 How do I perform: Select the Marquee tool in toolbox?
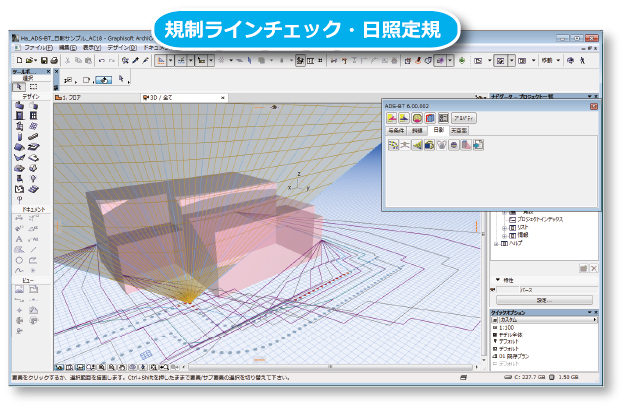pos(34,86)
